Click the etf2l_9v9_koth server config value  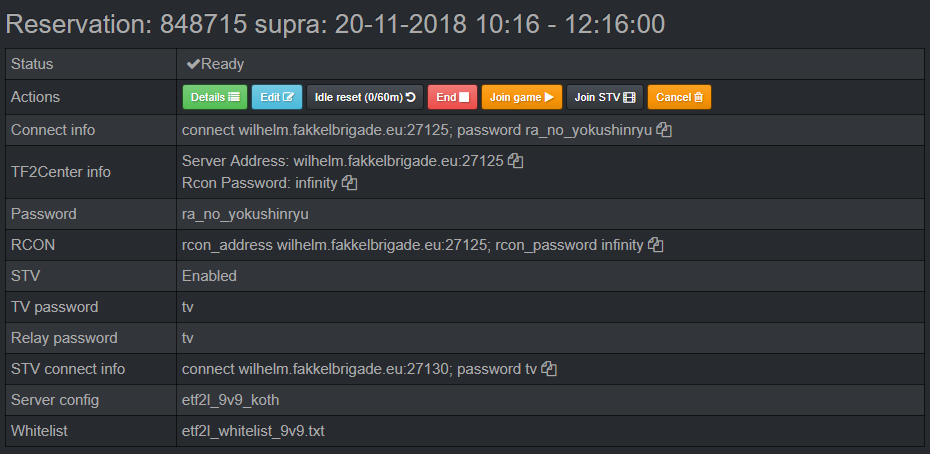[x=230, y=400]
